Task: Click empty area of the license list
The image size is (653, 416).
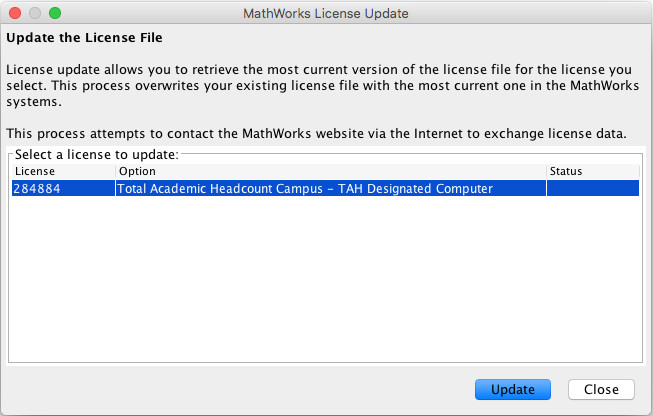Action: [325, 280]
